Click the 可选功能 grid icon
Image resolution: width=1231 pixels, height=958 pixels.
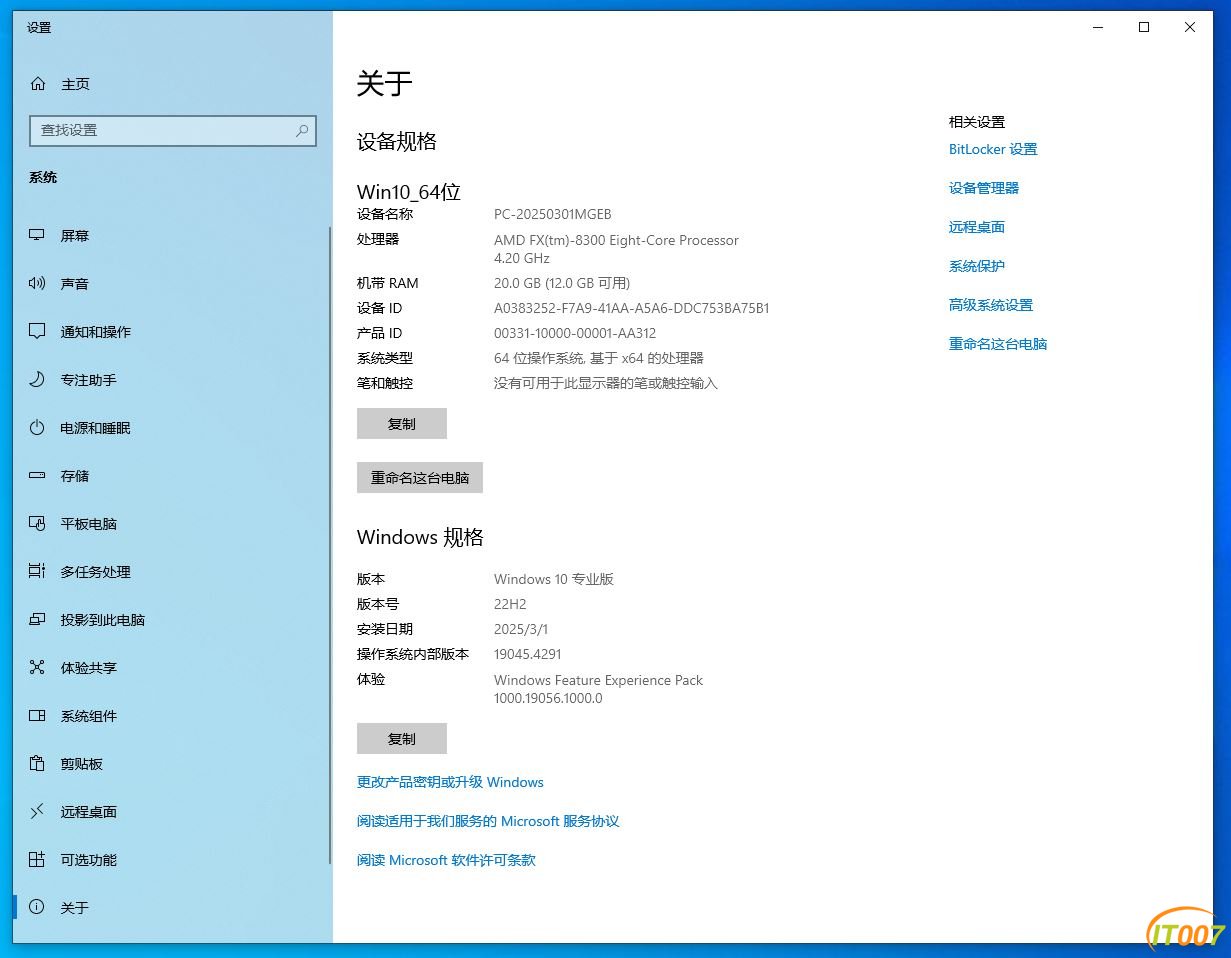point(37,860)
